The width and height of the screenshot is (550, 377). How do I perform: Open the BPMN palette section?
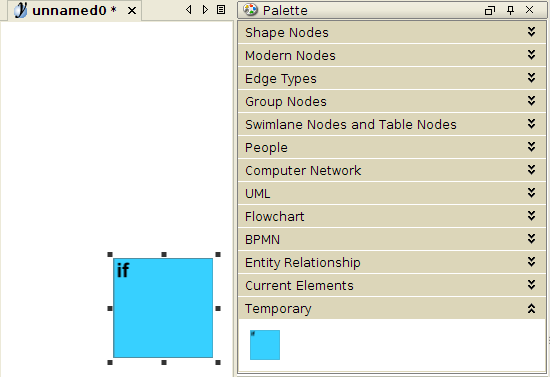point(391,240)
